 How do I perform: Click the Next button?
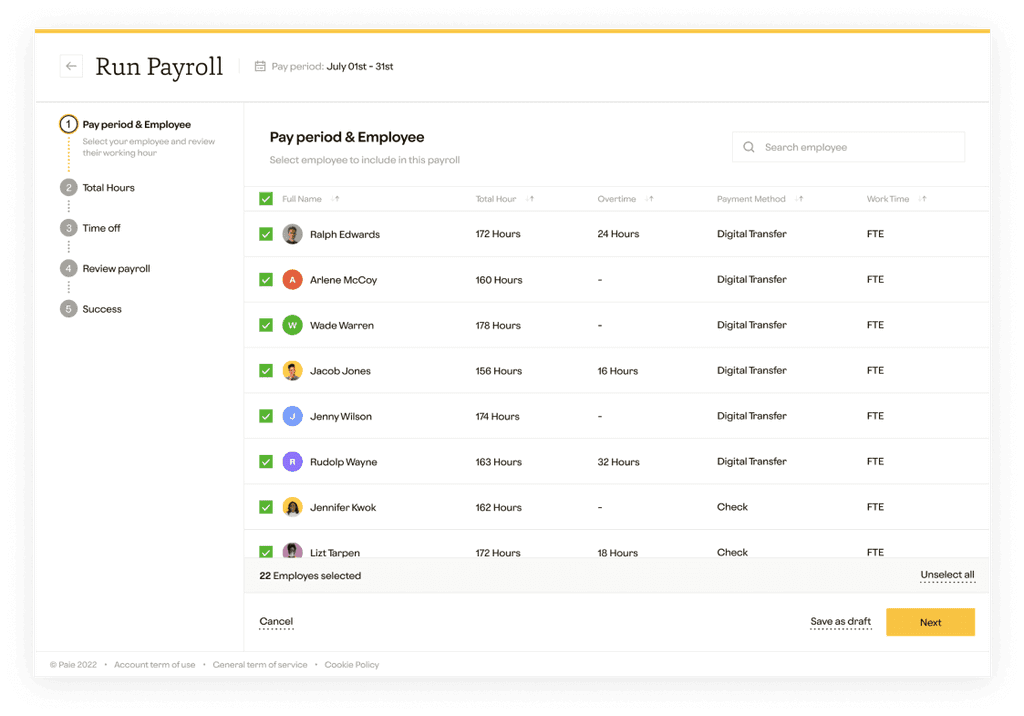click(x=930, y=621)
